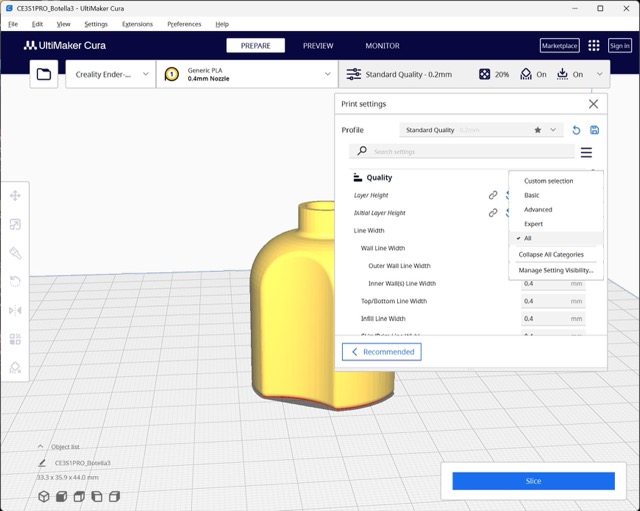640x511 pixels.
Task: Edit Top/Bottom Line Width value field
Action: coord(553,301)
